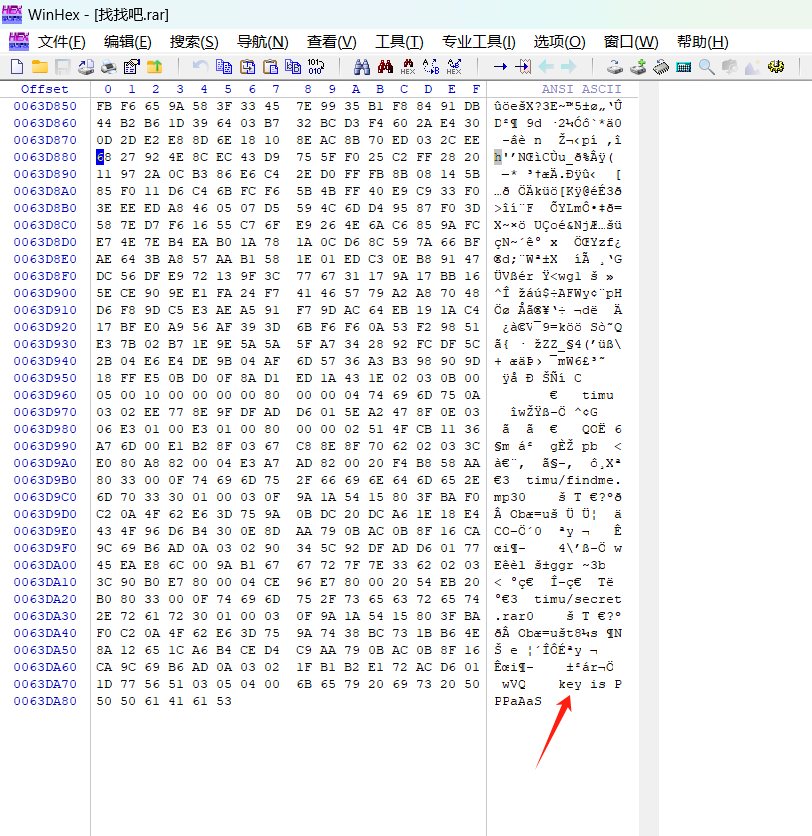This screenshot has width=812, height=836.
Task: Click the WinHex menu bar document icon
Action: tap(19, 41)
